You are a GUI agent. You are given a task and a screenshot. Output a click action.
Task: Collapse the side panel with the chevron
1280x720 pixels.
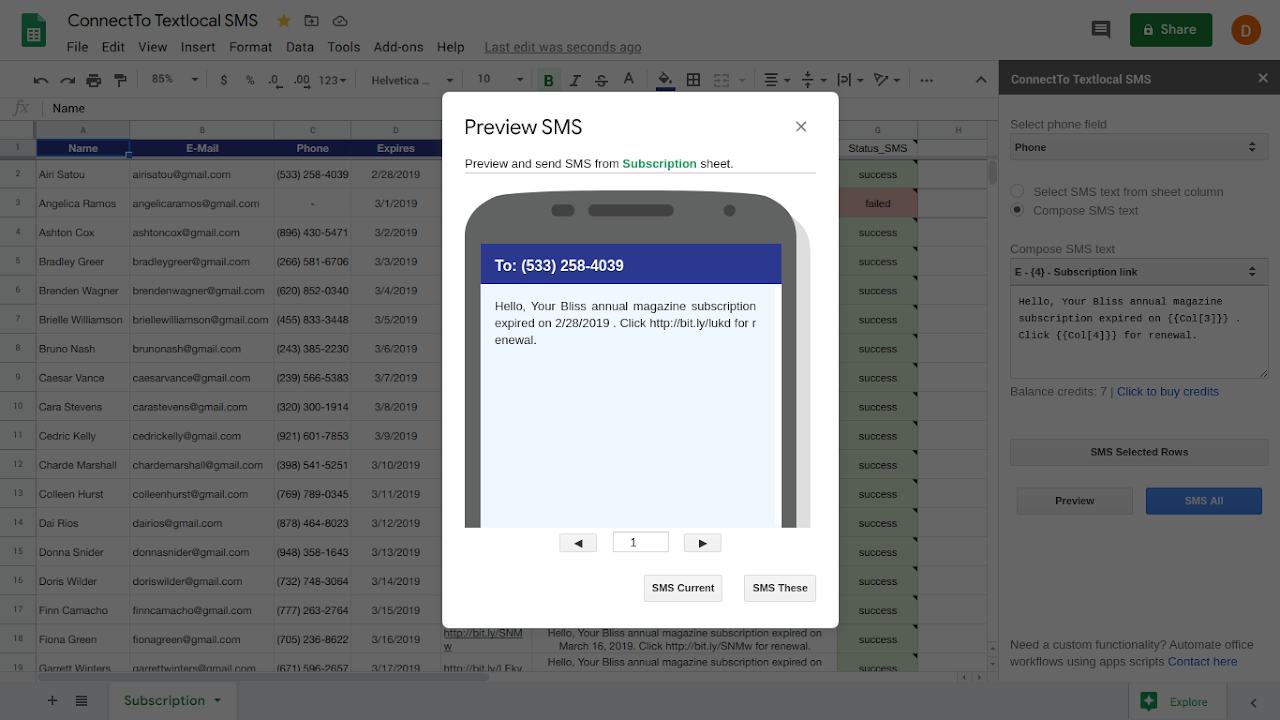[x=1254, y=702]
